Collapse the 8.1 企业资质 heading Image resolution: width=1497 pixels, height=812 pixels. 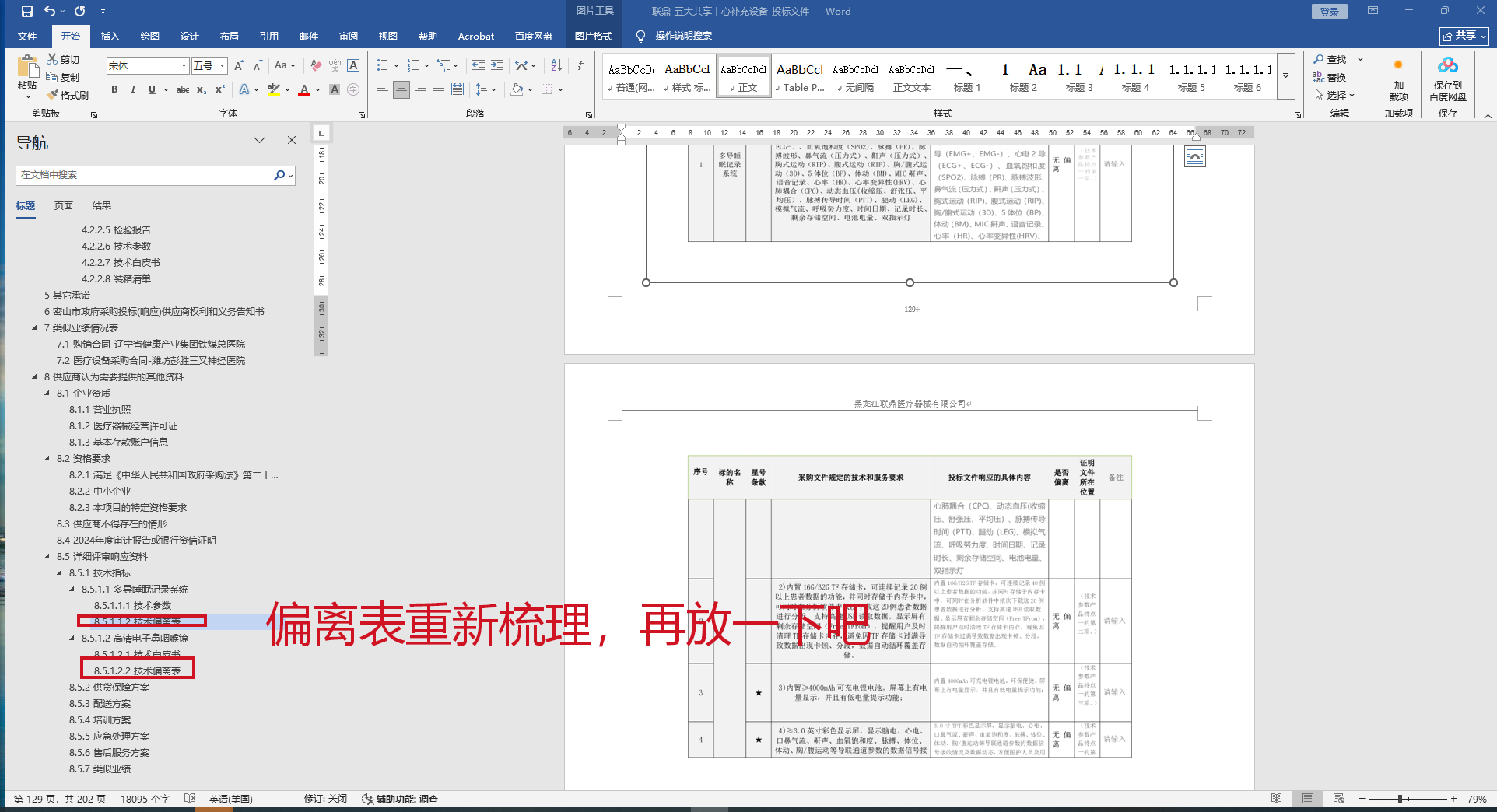pyautogui.click(x=47, y=394)
